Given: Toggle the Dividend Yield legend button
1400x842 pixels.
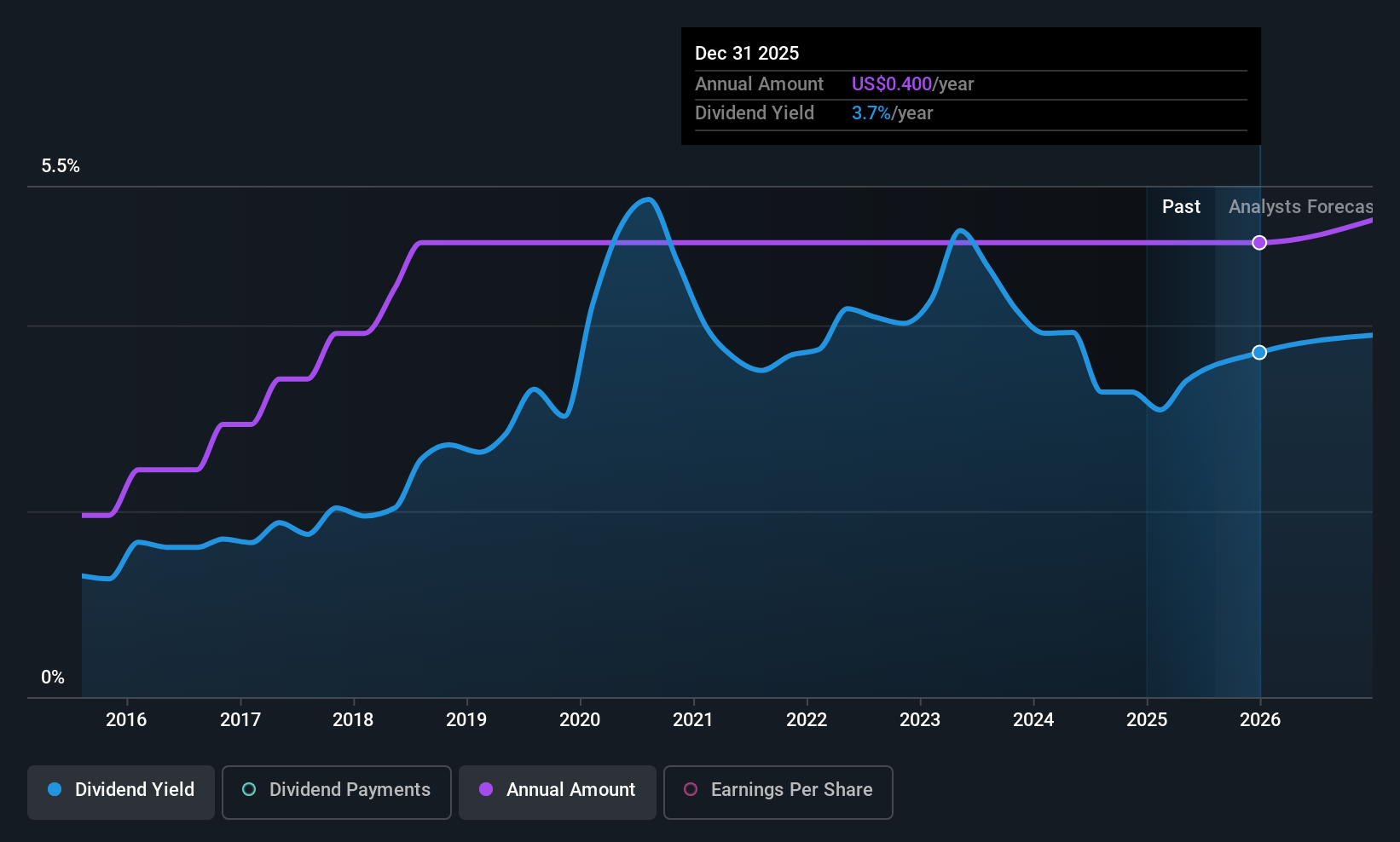Looking at the screenshot, I should point(121,792).
